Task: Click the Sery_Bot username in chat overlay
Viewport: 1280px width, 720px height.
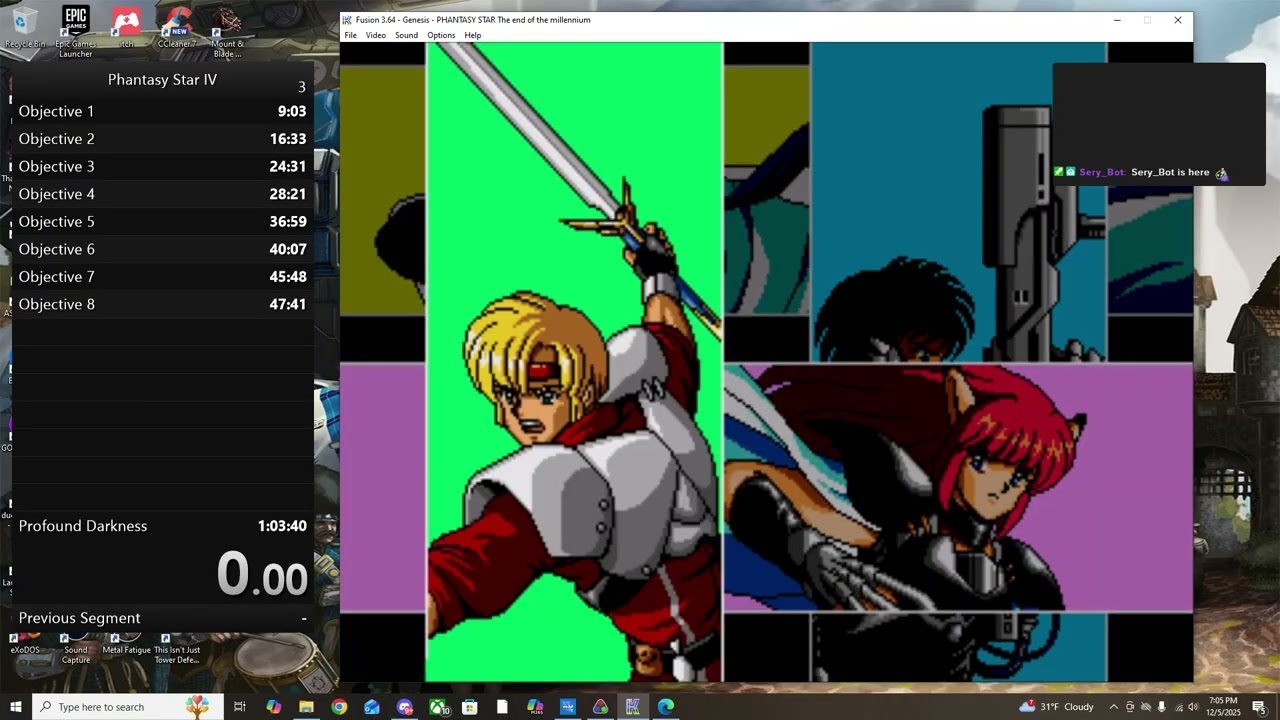Action: [x=1102, y=172]
